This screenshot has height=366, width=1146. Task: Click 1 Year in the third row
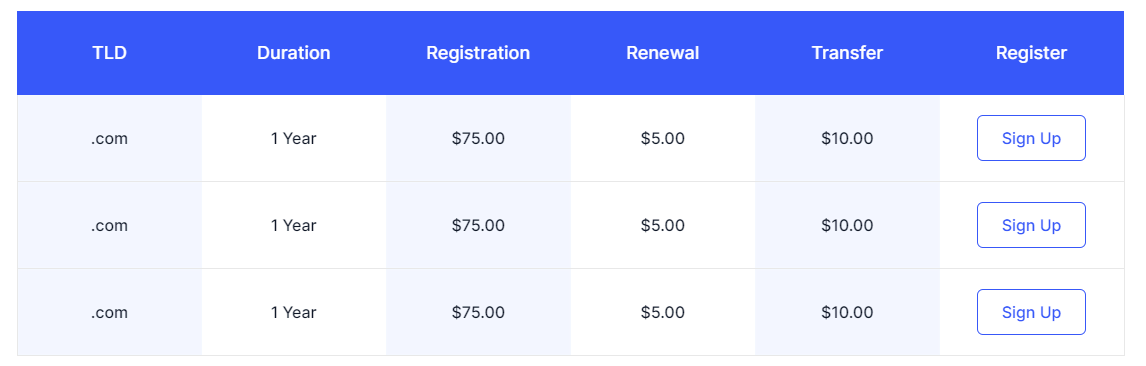294,312
